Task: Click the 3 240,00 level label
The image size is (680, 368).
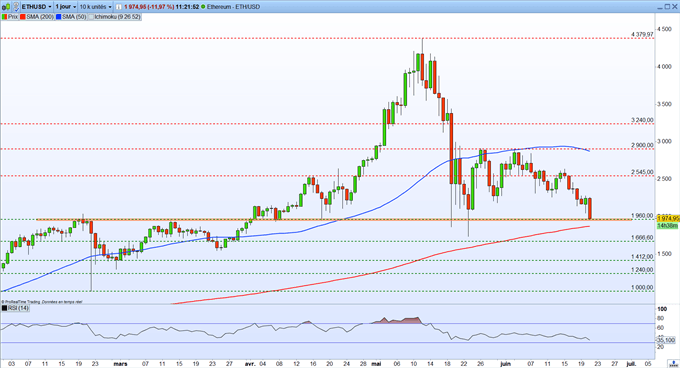Action: click(642, 120)
